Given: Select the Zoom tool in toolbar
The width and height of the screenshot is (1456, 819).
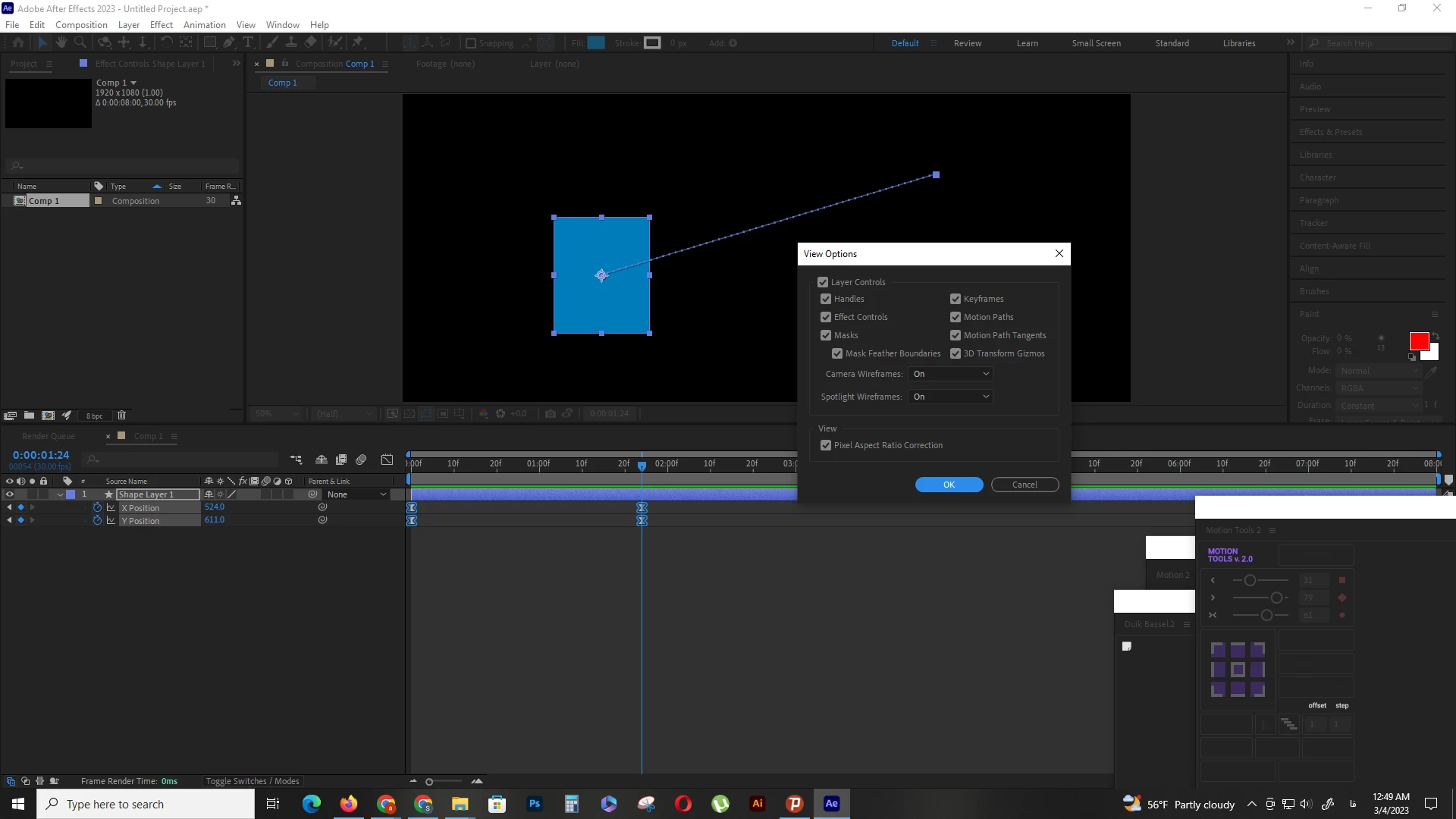Looking at the screenshot, I should (80, 43).
